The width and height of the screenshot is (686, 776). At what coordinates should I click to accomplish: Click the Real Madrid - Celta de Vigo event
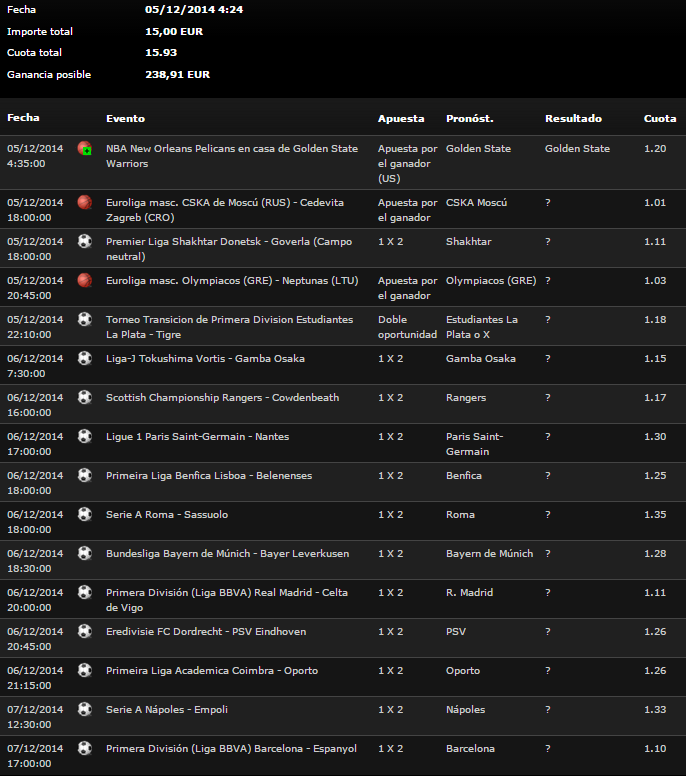tap(227, 600)
